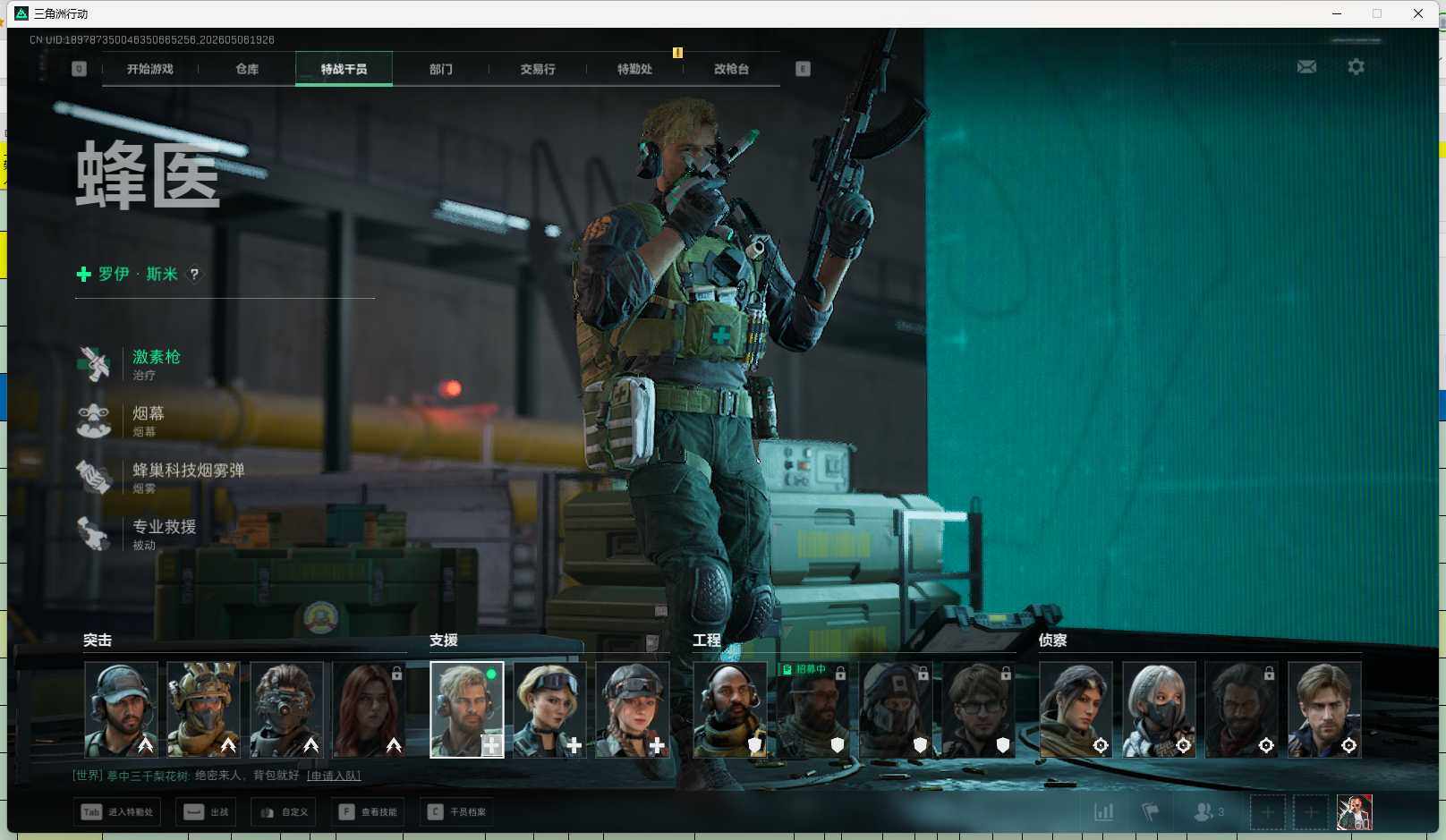
Task: Select the 激素枪 healing skill icon
Action: (x=94, y=364)
